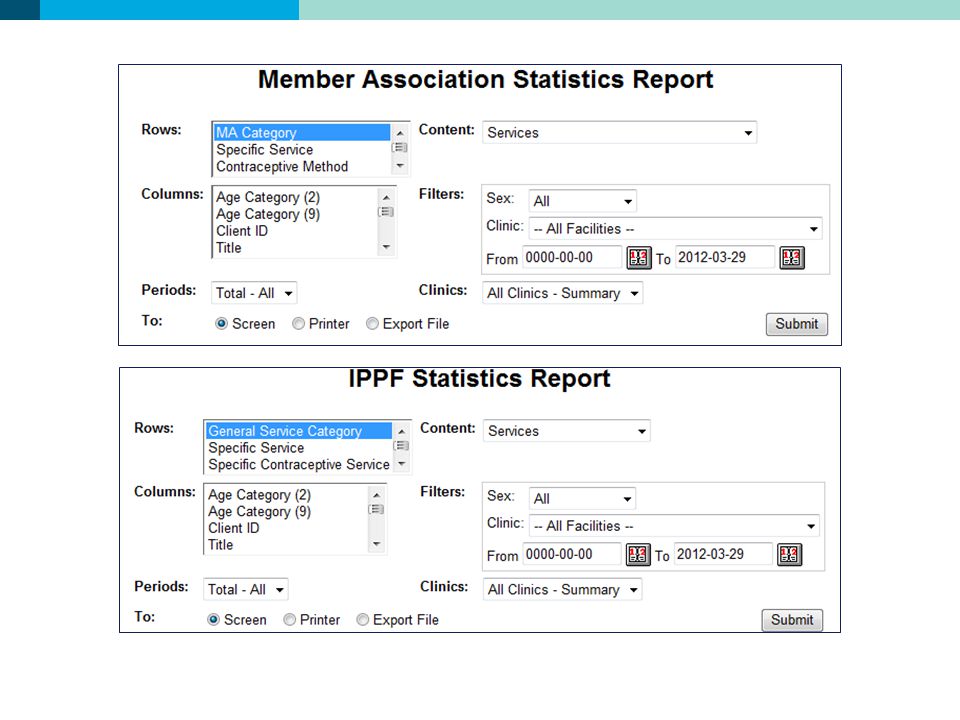Open Clinic facilities dropdown in IPPF Statistics report
This screenshot has width=960, height=720.
tap(674, 526)
